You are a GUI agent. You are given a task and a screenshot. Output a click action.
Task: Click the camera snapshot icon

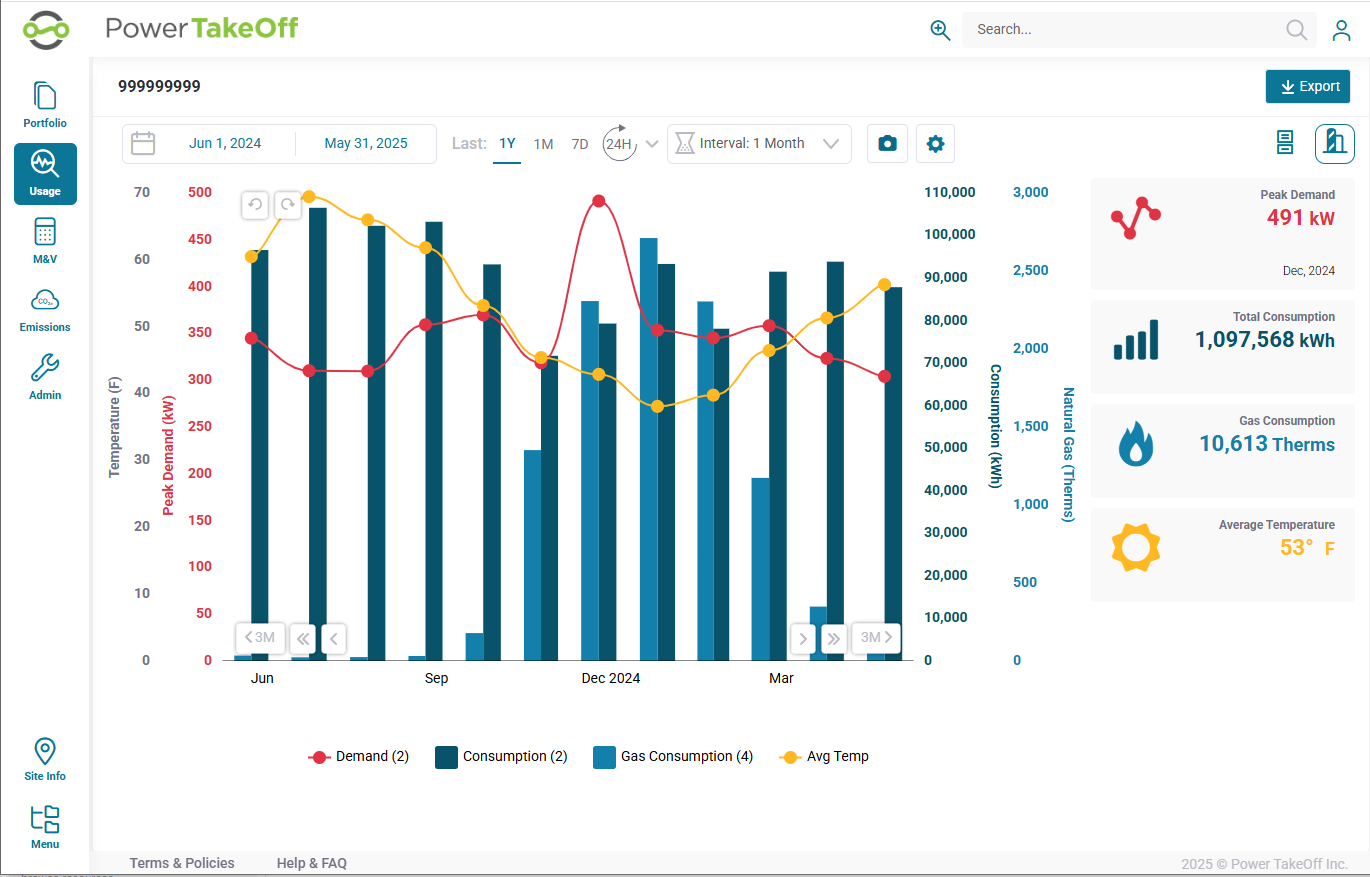point(887,144)
